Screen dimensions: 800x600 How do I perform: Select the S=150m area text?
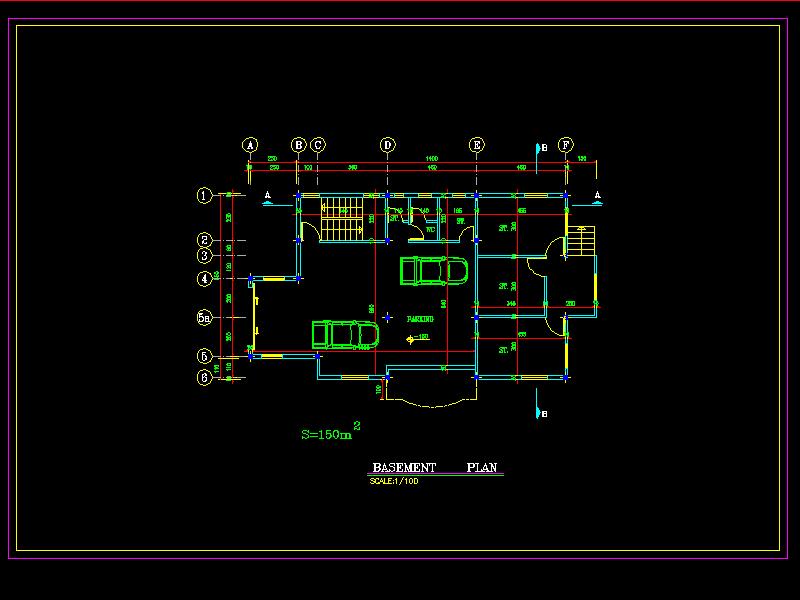pos(327,435)
